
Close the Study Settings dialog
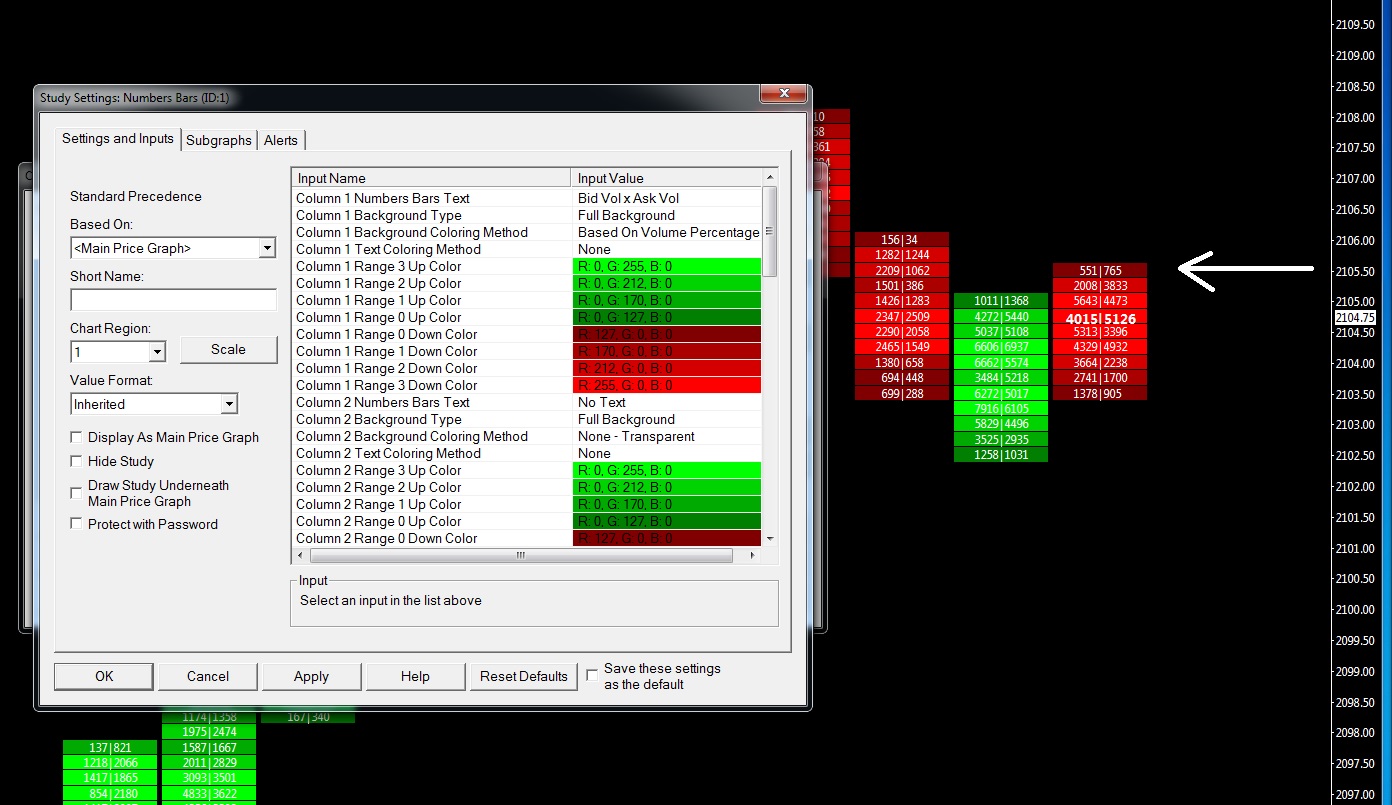click(x=783, y=94)
